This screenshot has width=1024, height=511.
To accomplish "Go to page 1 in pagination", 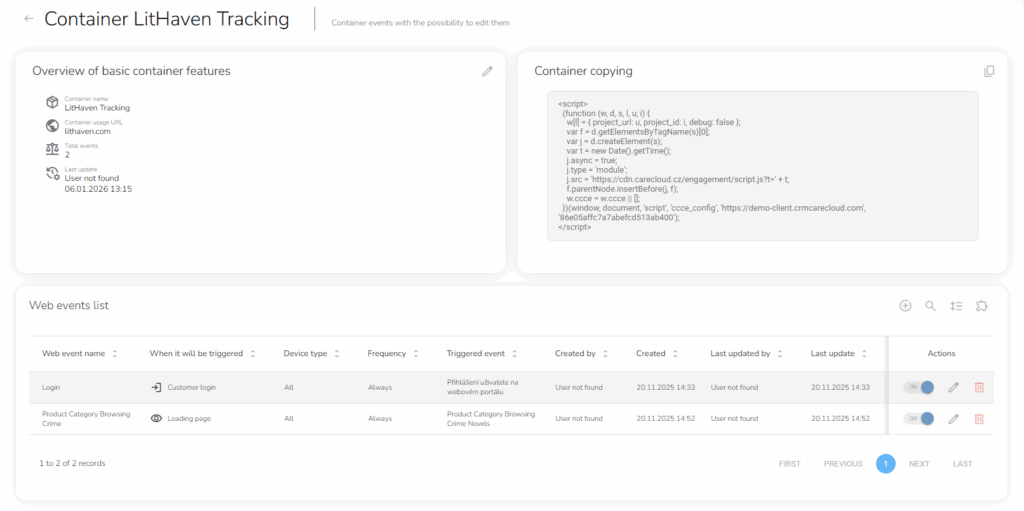I will (x=885, y=464).
